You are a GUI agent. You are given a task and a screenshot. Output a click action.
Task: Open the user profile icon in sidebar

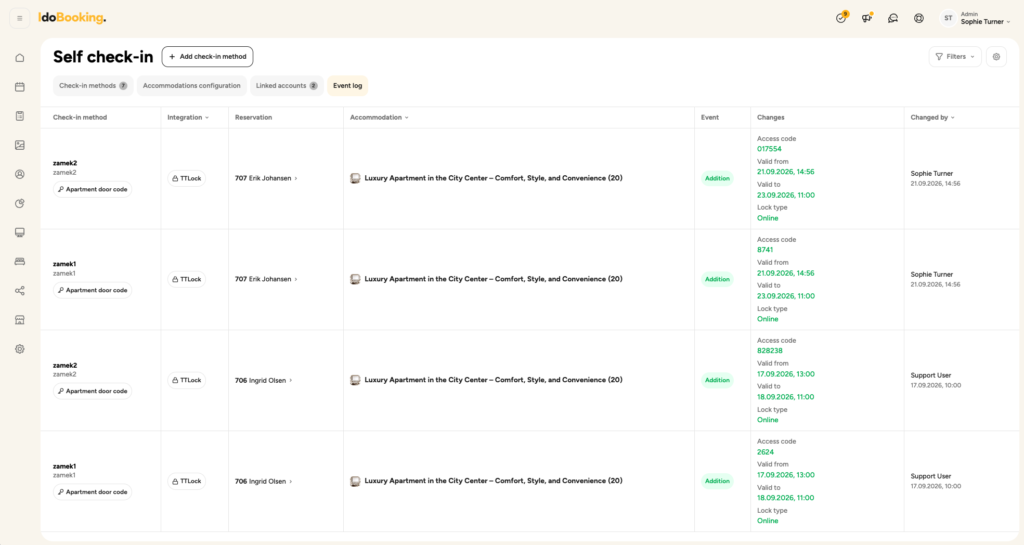20,174
